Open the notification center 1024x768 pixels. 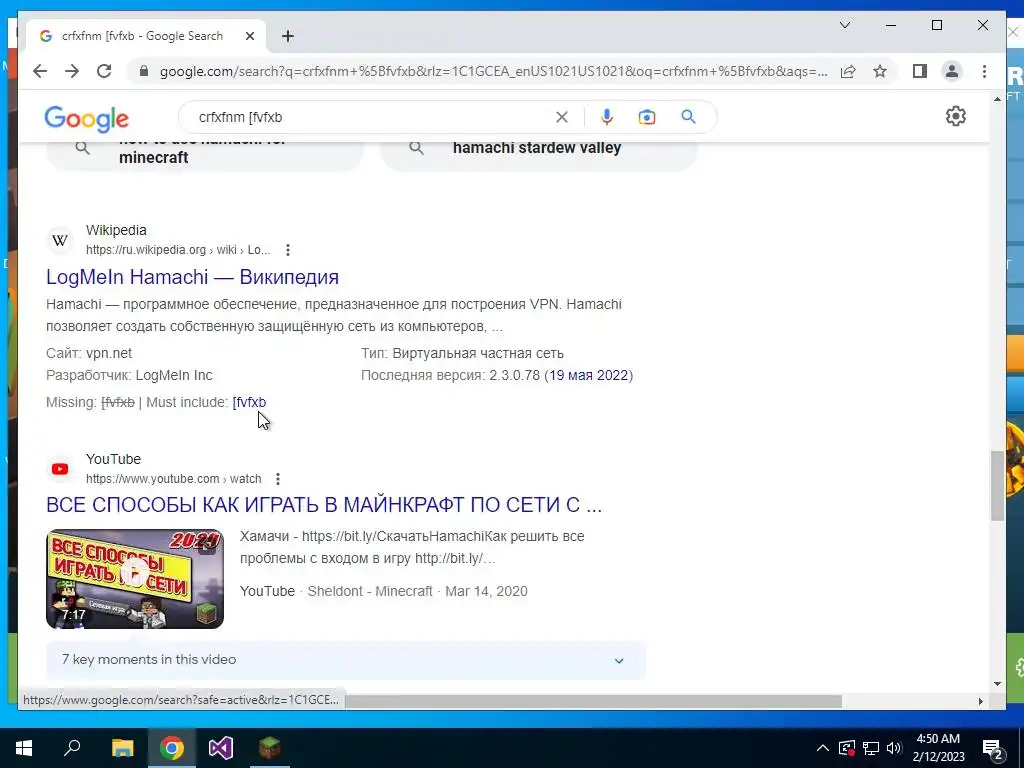click(x=993, y=748)
